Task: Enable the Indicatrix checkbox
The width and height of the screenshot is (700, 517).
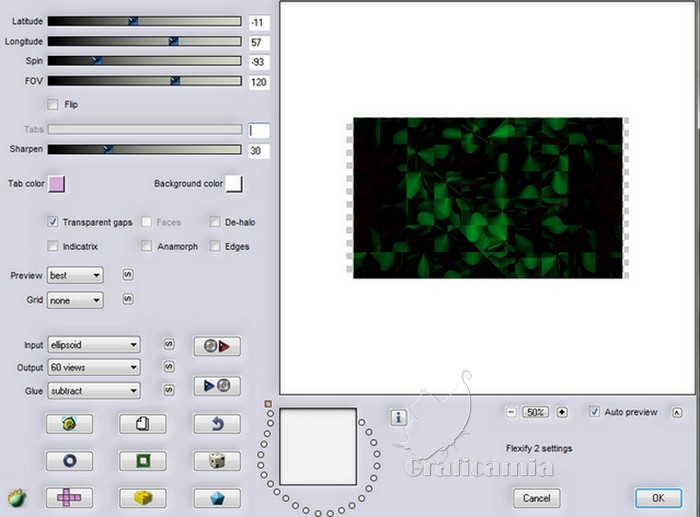Action: [x=53, y=246]
